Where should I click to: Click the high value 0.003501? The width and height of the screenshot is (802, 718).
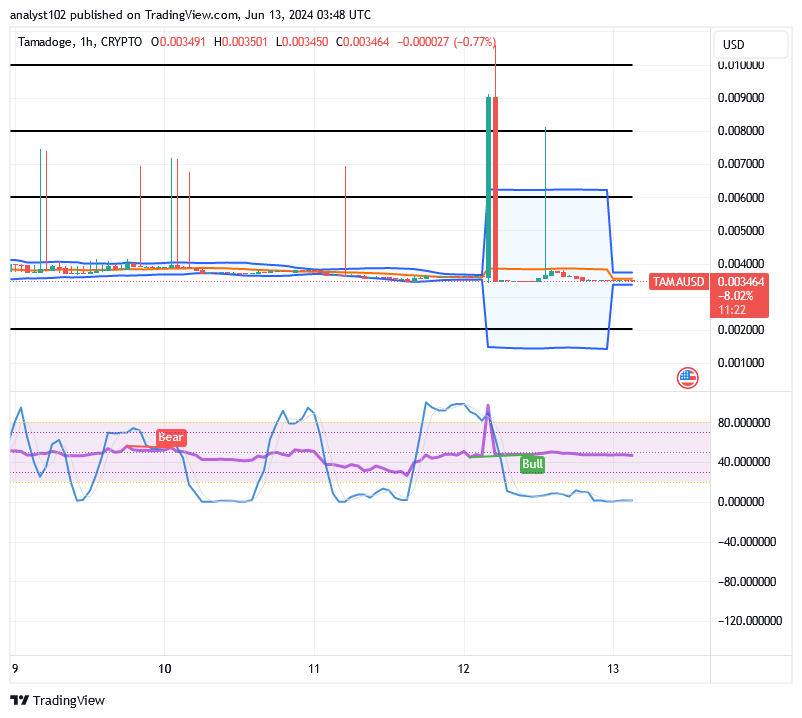coord(244,42)
